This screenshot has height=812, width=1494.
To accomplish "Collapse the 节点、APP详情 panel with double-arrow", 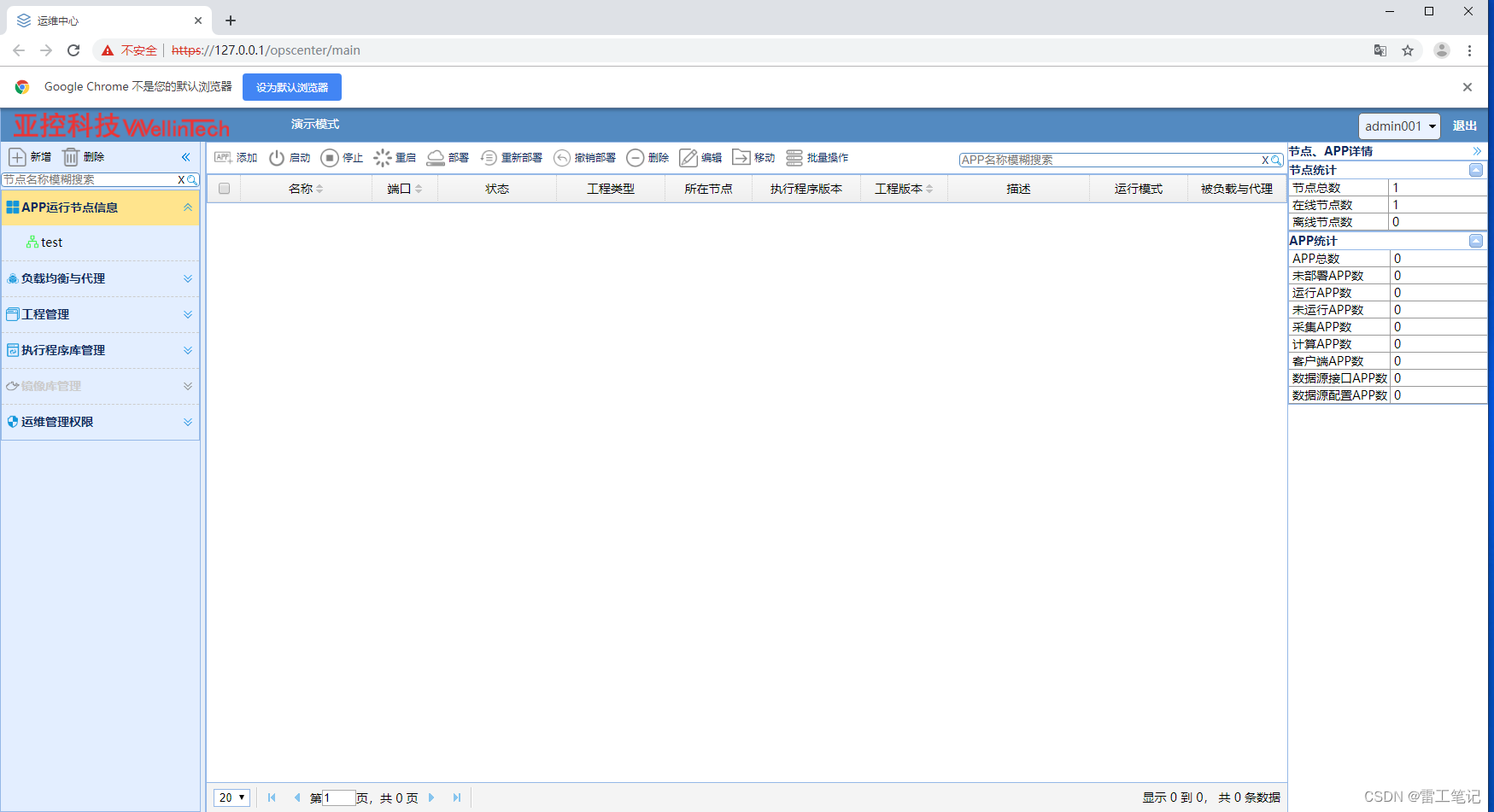I will click(x=1477, y=151).
